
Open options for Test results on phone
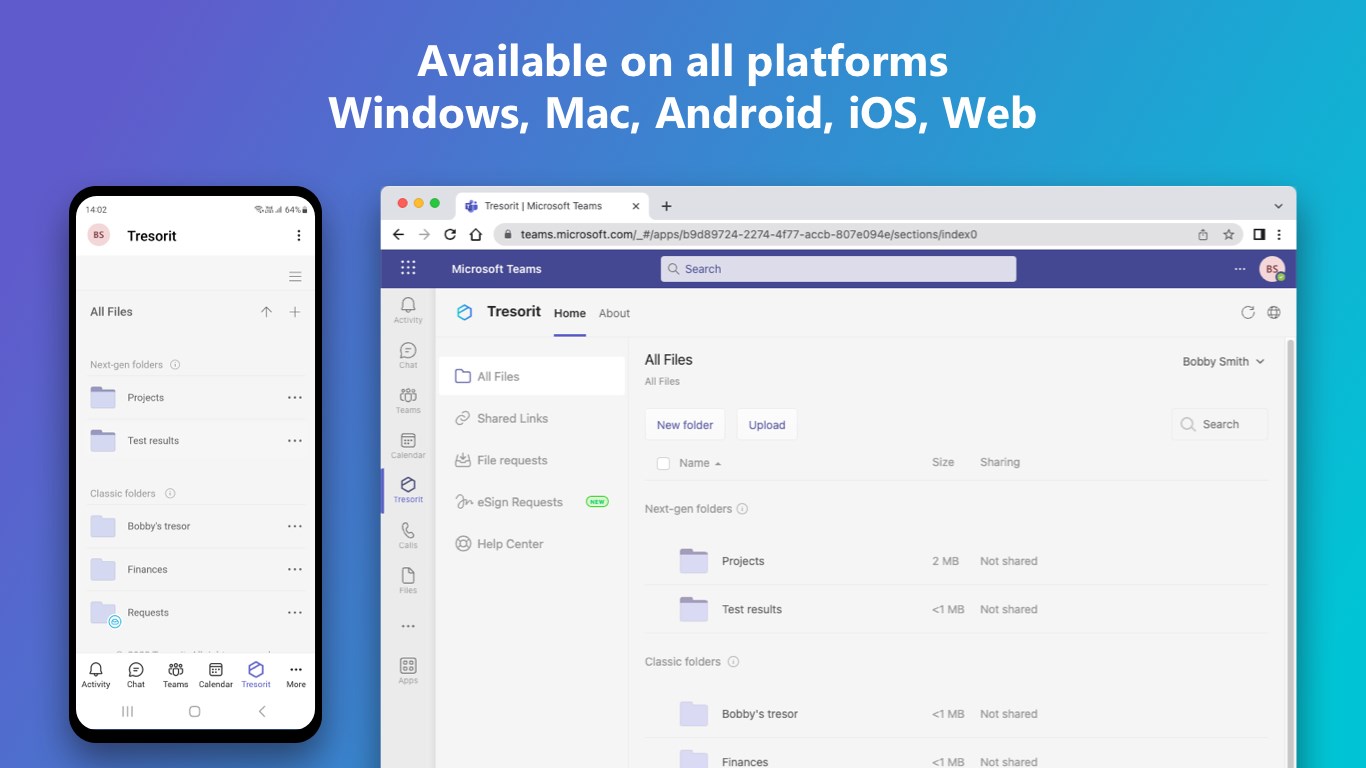pyautogui.click(x=295, y=441)
